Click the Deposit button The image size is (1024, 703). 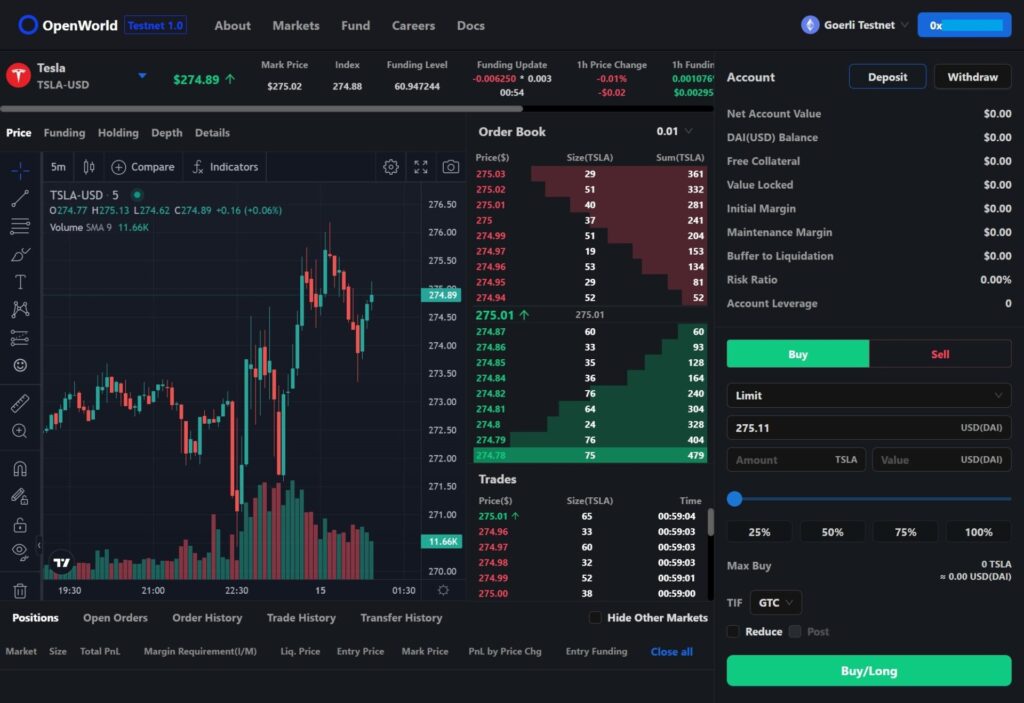(887, 77)
